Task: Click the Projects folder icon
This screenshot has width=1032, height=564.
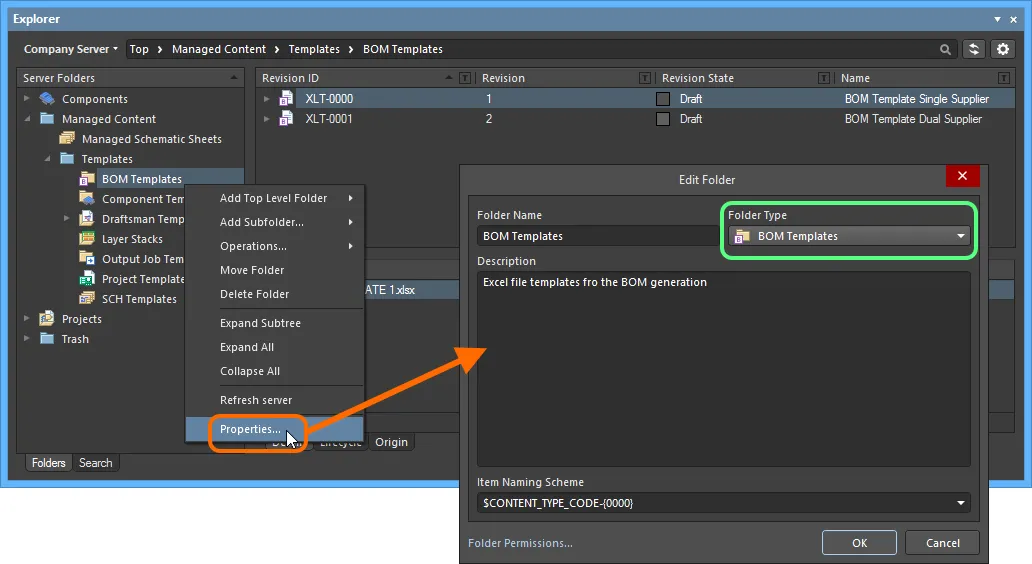Action: point(47,319)
